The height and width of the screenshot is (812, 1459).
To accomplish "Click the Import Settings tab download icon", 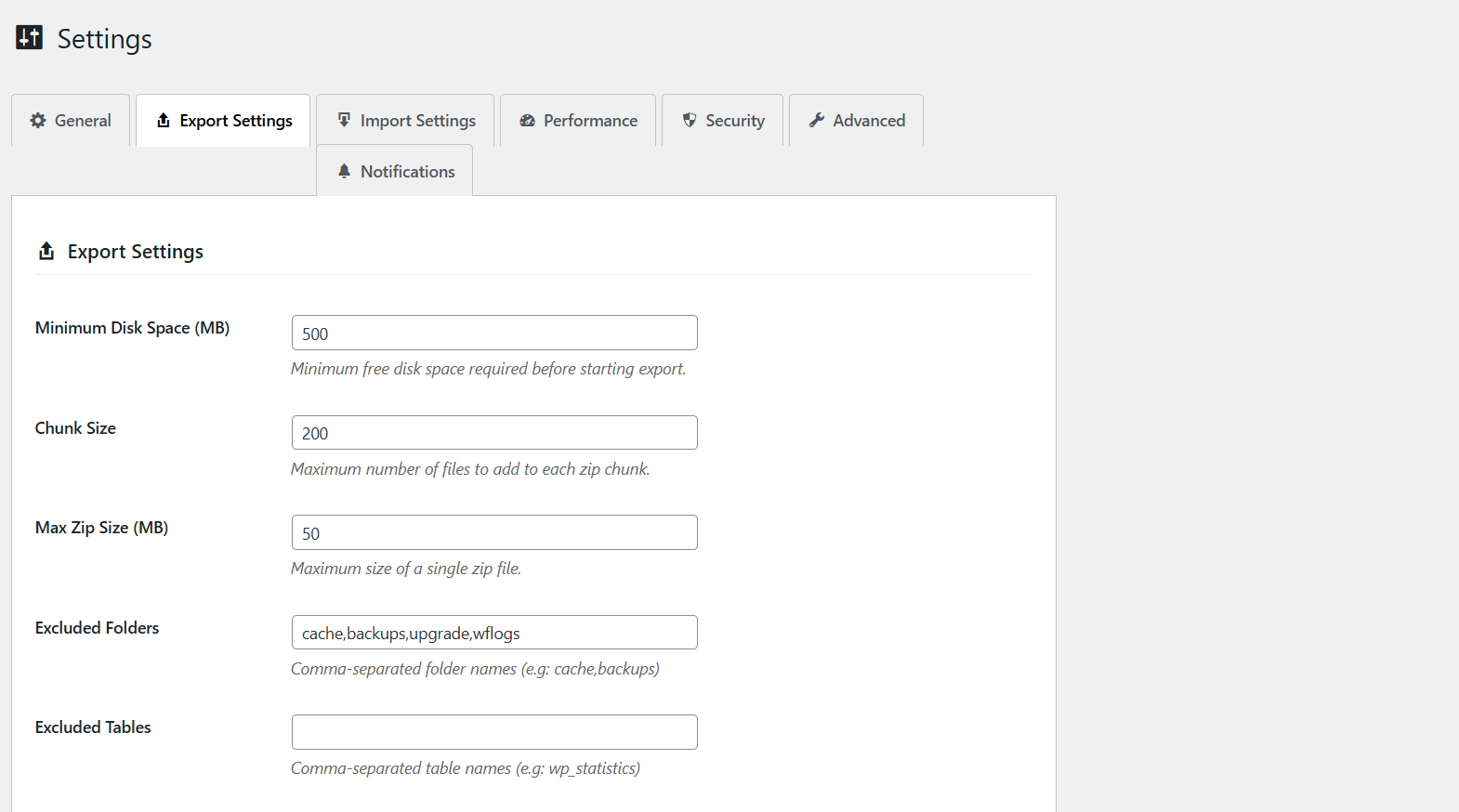I will coord(344,120).
